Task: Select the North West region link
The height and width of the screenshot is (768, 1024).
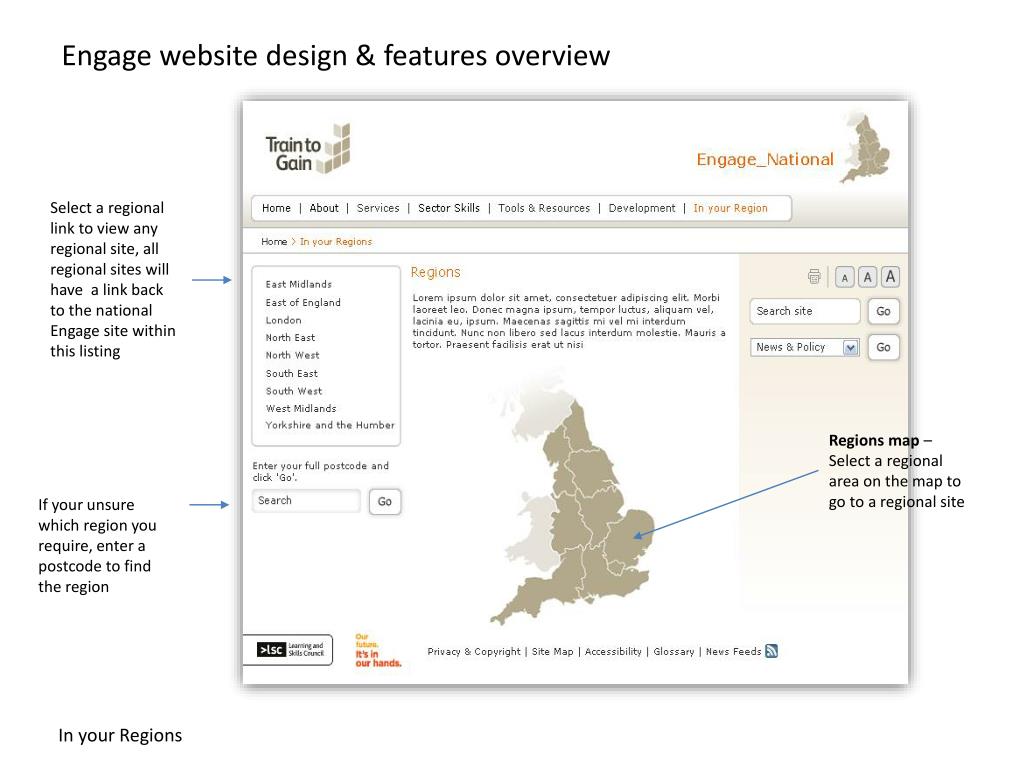Action: 293,355
